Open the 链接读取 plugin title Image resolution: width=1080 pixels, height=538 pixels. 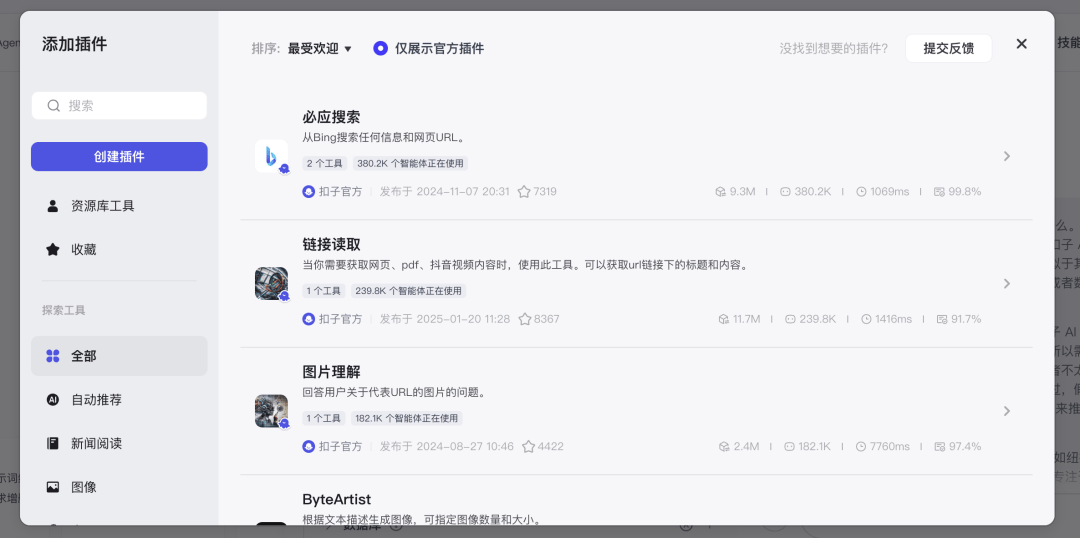click(x=331, y=245)
